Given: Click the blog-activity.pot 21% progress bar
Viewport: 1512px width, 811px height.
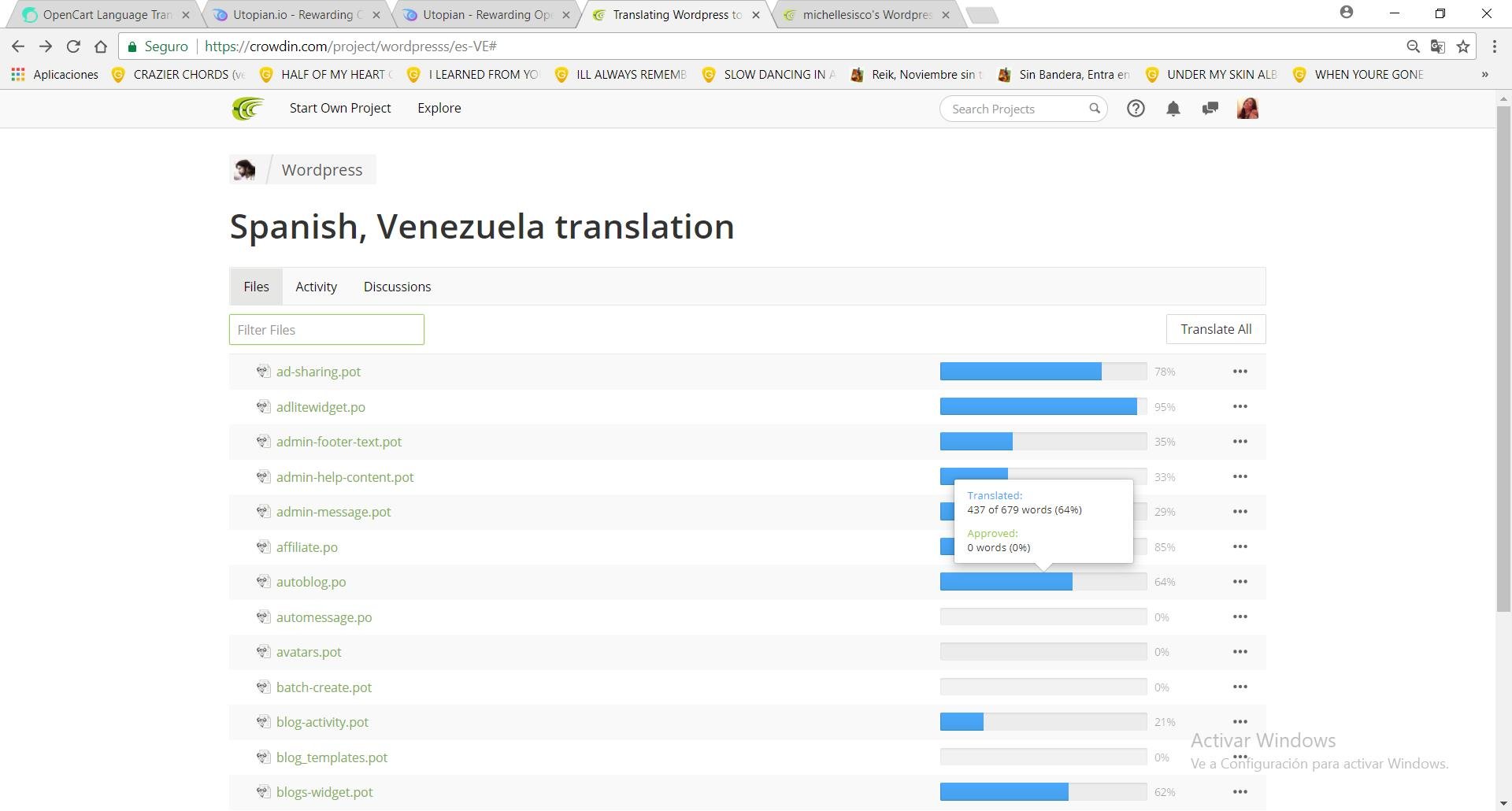Looking at the screenshot, I should [x=1043, y=721].
